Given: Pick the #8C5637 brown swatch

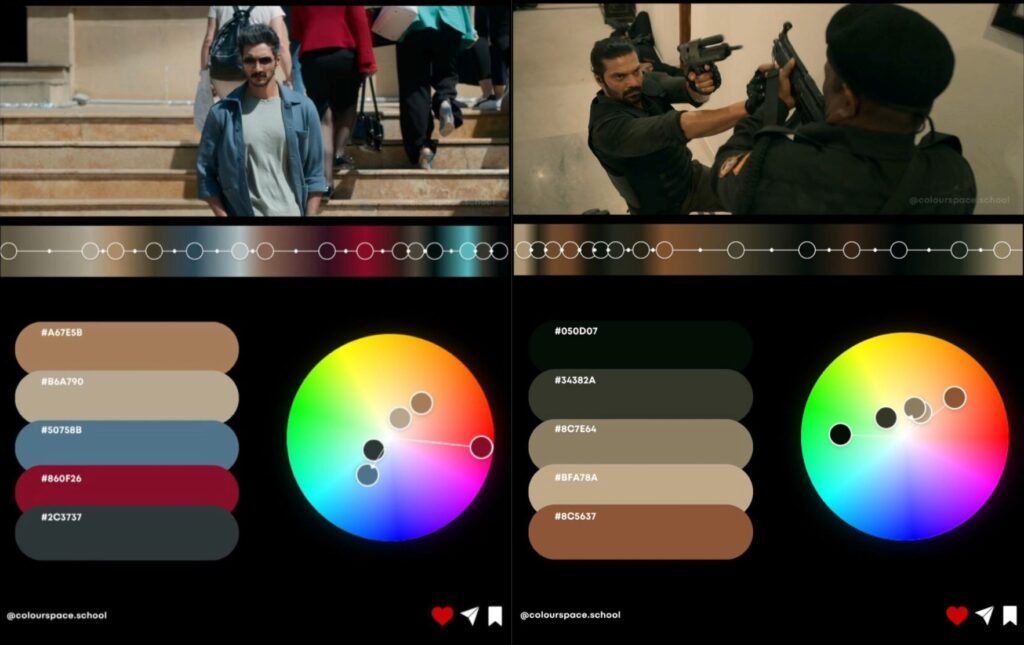Looking at the screenshot, I should pos(640,533).
